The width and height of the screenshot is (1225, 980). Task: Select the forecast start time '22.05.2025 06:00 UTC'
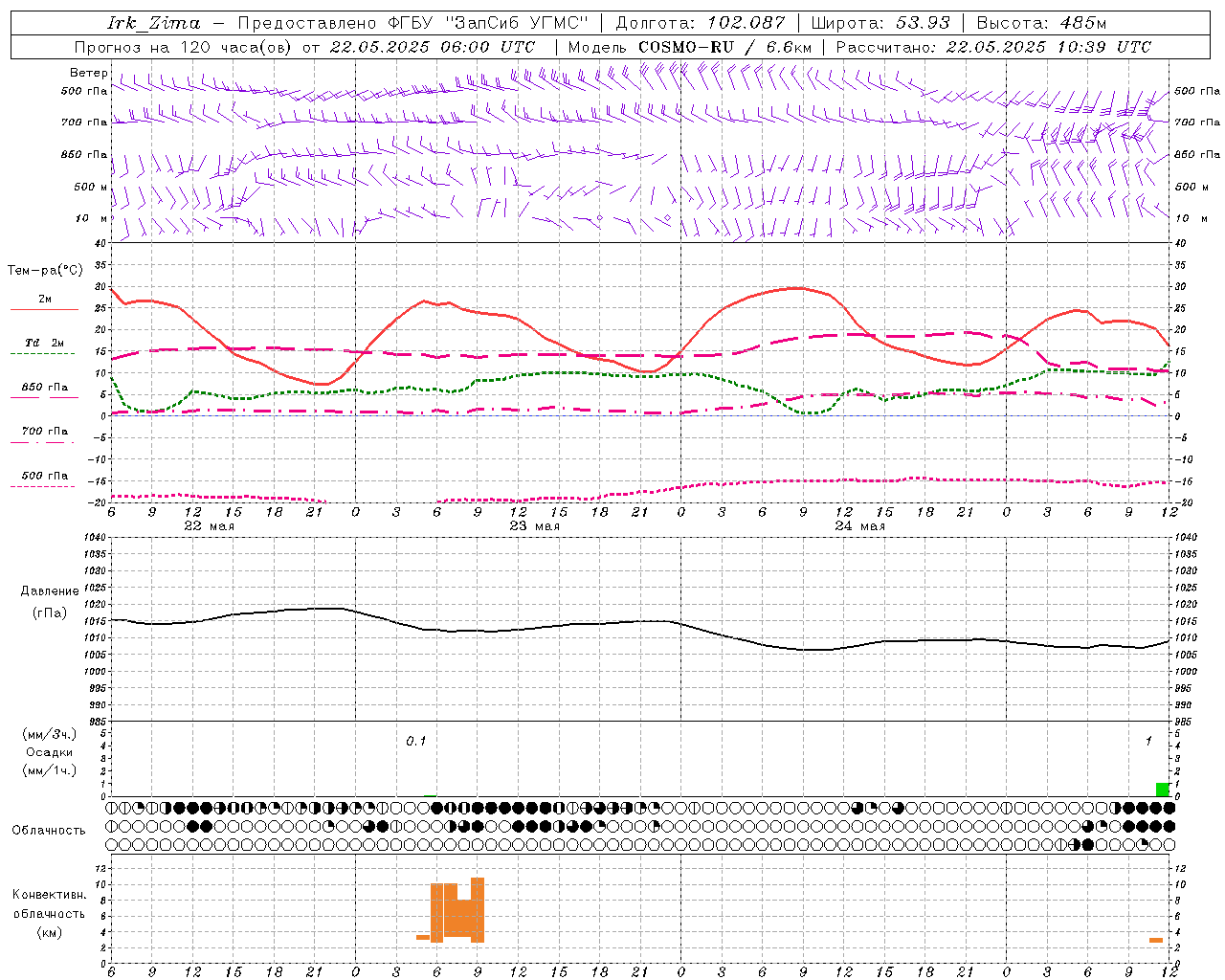click(x=433, y=47)
